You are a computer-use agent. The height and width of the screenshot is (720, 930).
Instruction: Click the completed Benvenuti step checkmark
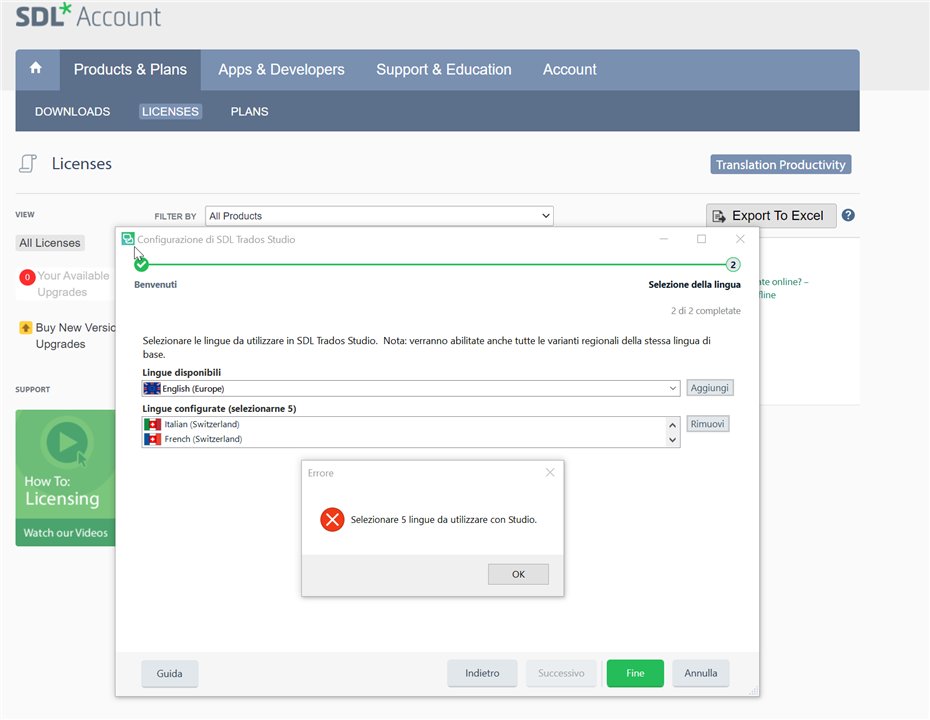click(x=141, y=265)
